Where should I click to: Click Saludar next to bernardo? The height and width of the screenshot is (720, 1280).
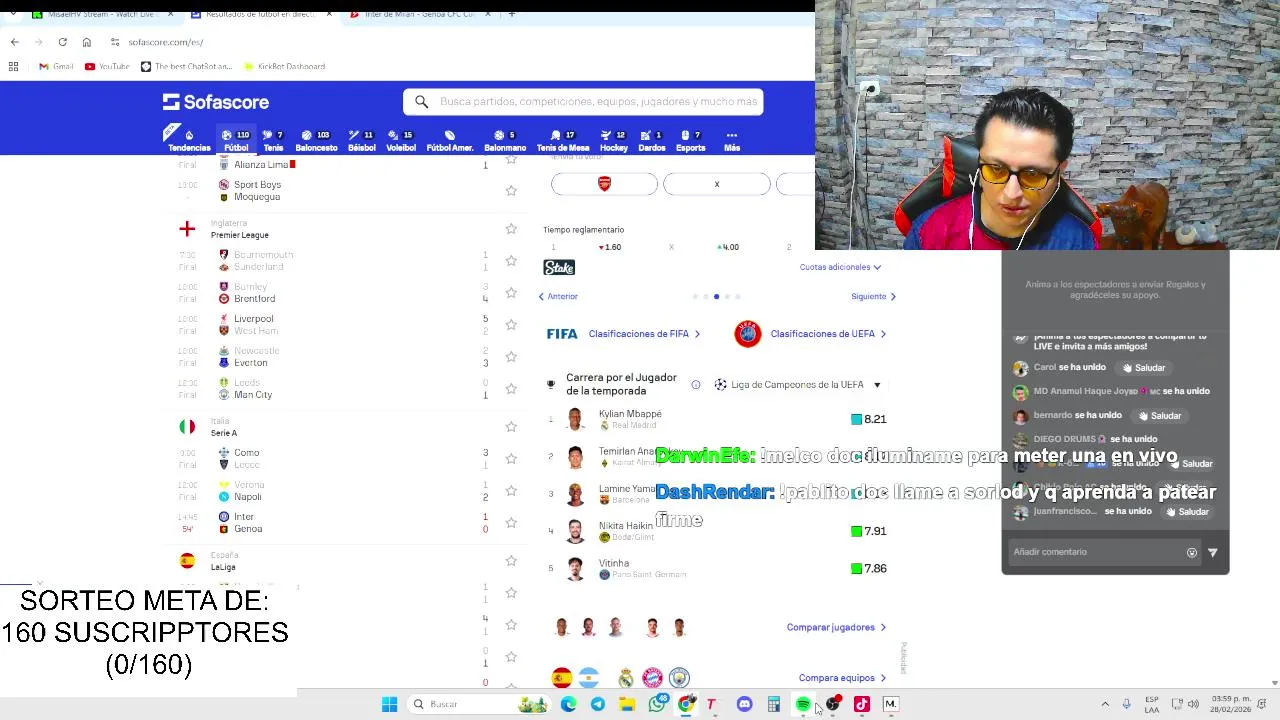coord(1159,415)
